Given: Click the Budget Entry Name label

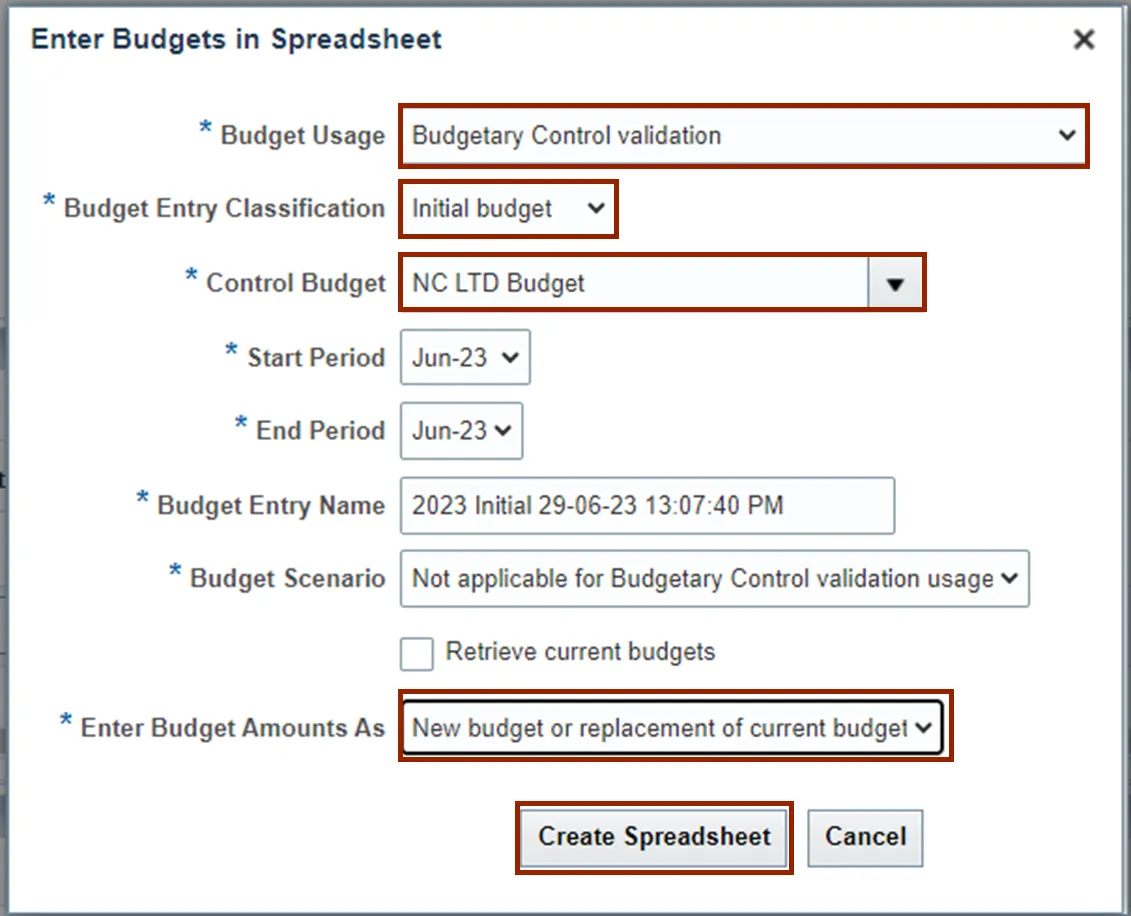Looking at the screenshot, I should (270, 506).
